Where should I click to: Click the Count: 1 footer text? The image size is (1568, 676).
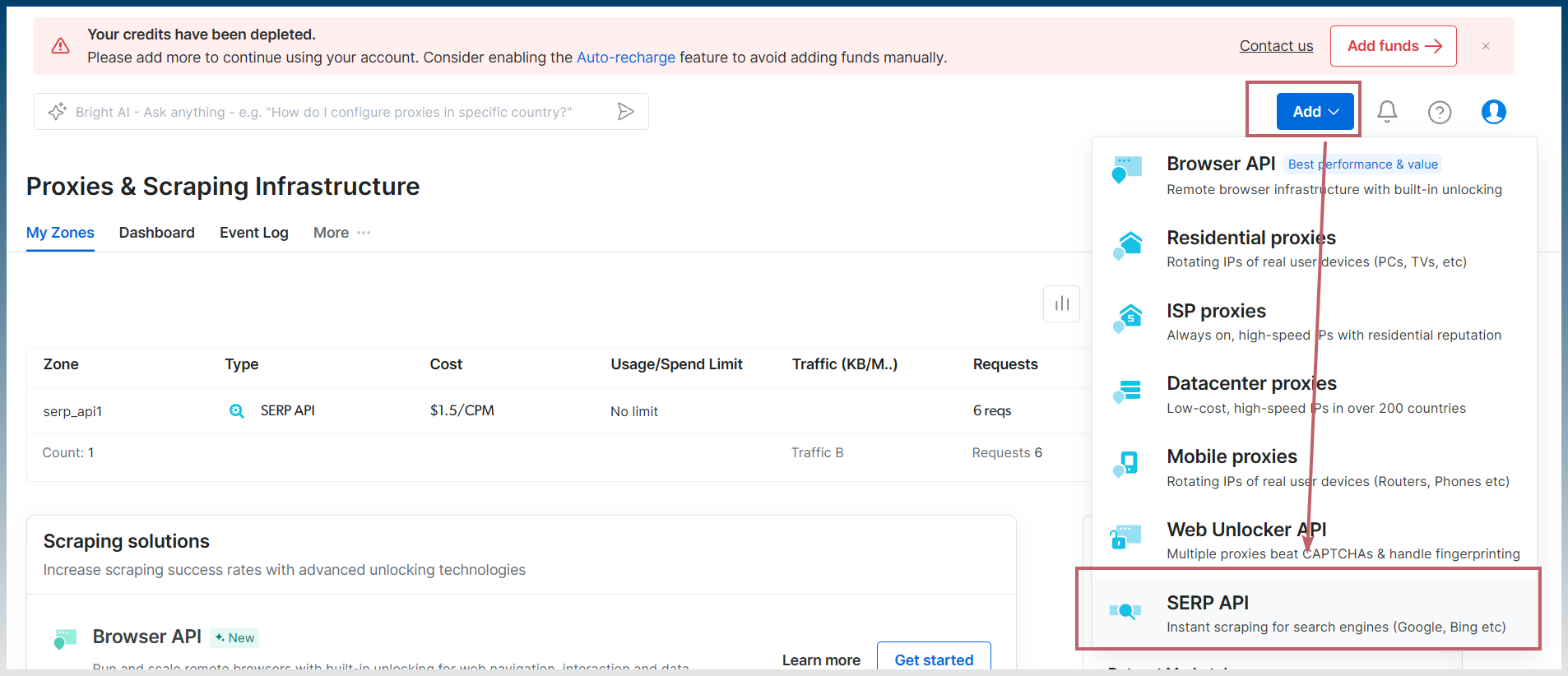click(x=68, y=452)
